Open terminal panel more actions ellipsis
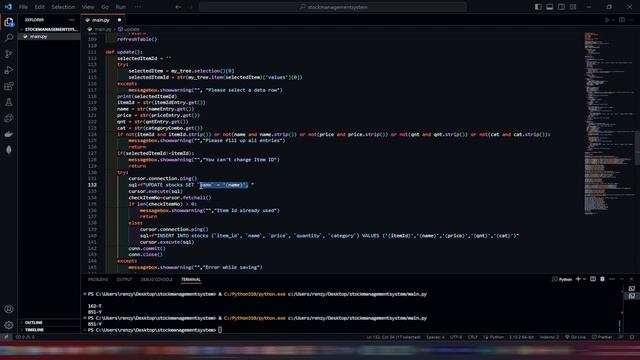Image resolution: width=640 pixels, height=360 pixels. pyautogui.click(x=612, y=279)
